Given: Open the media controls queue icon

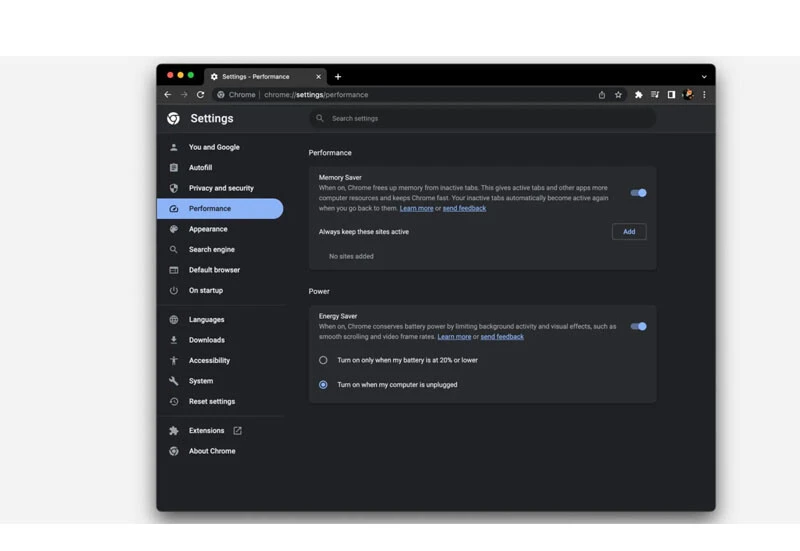Looking at the screenshot, I should pyautogui.click(x=655, y=95).
